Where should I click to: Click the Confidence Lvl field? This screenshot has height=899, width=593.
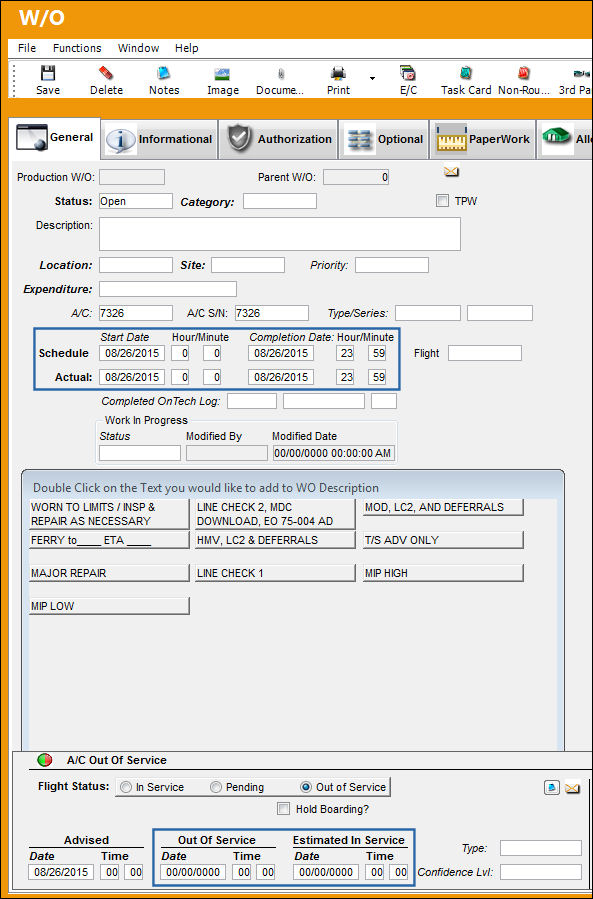click(x=540, y=873)
